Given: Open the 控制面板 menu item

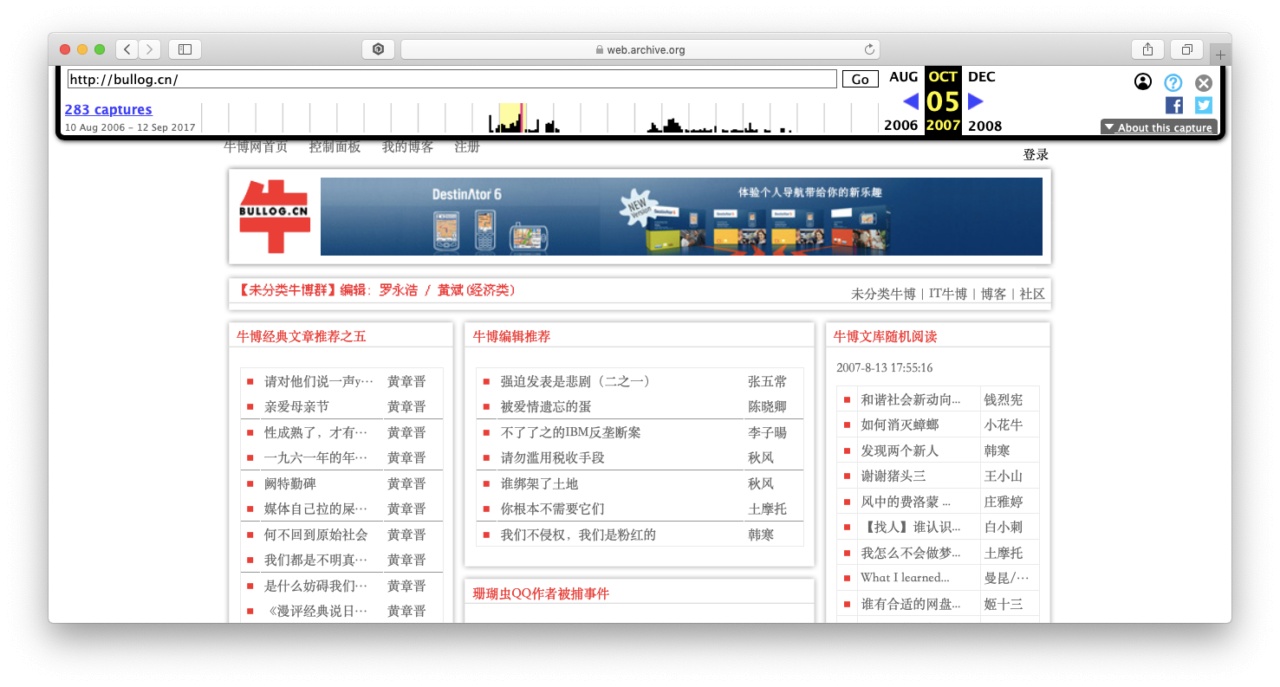Looking at the screenshot, I should point(334,147).
